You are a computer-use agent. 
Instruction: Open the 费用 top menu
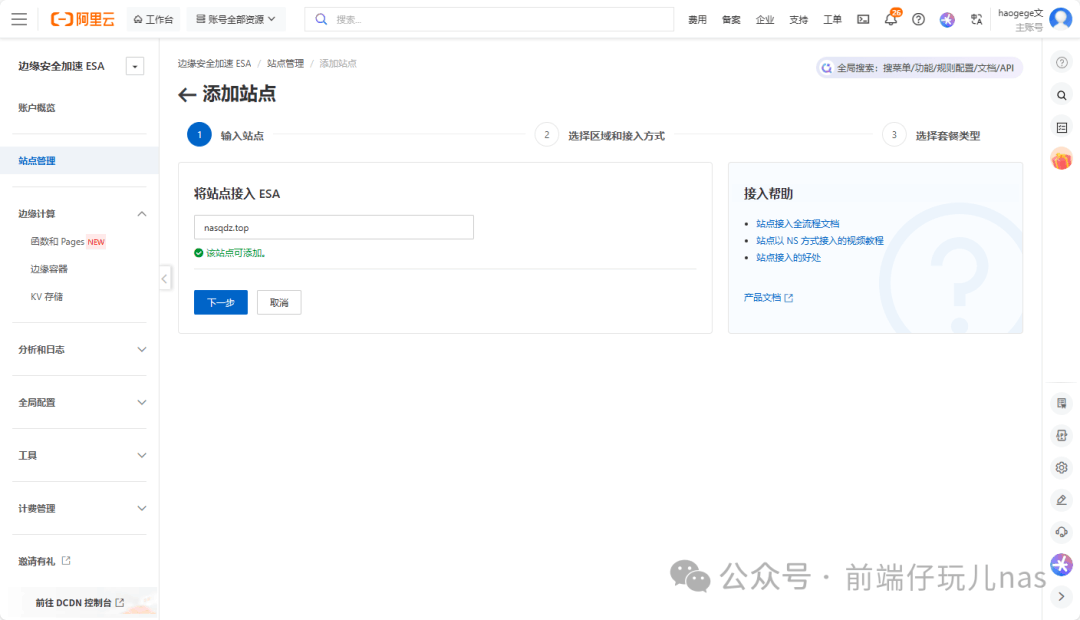[697, 19]
